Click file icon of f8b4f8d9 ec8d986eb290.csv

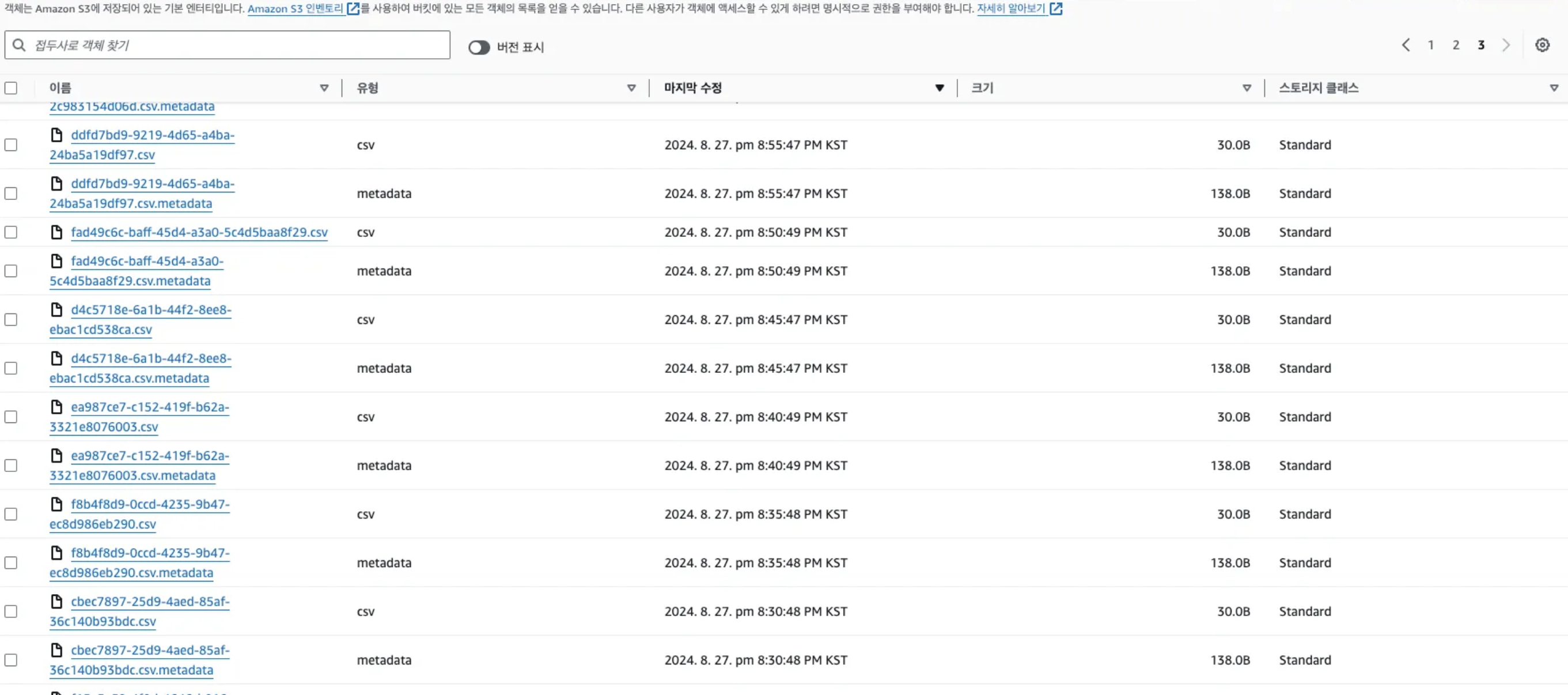tap(56, 504)
